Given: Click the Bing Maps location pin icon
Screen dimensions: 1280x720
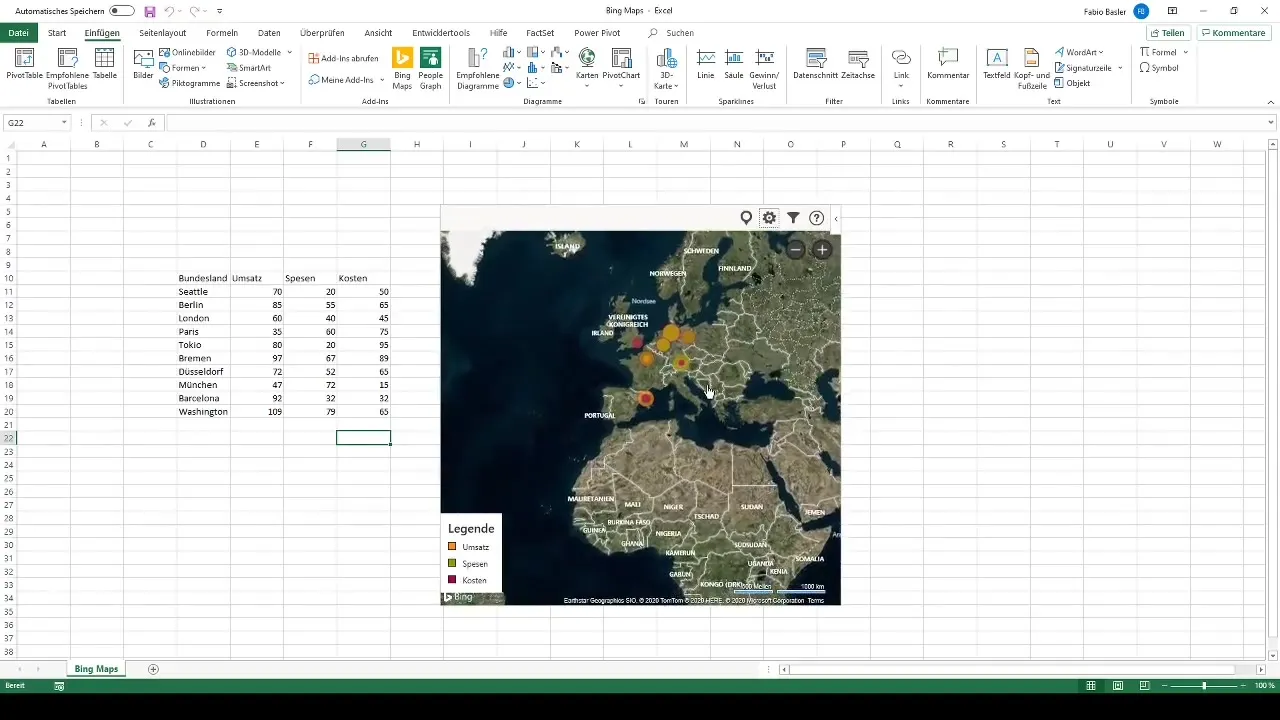Looking at the screenshot, I should pyautogui.click(x=746, y=218).
